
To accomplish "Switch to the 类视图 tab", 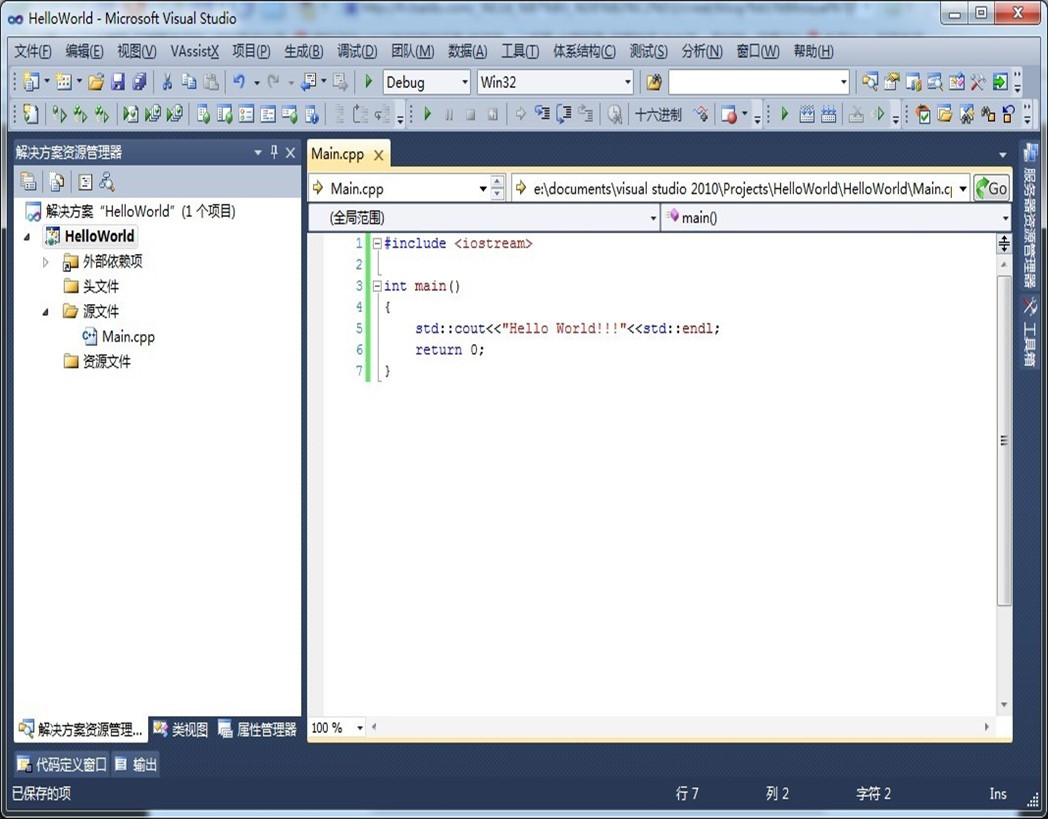I will [x=181, y=729].
